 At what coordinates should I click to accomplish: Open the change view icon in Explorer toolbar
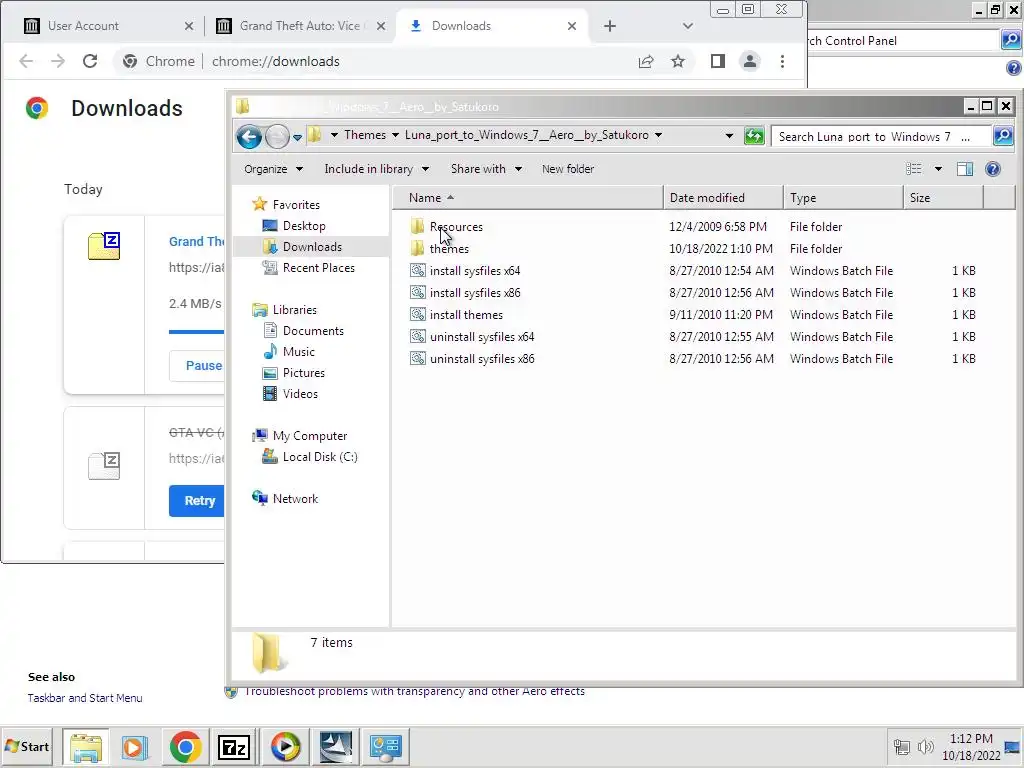914,169
